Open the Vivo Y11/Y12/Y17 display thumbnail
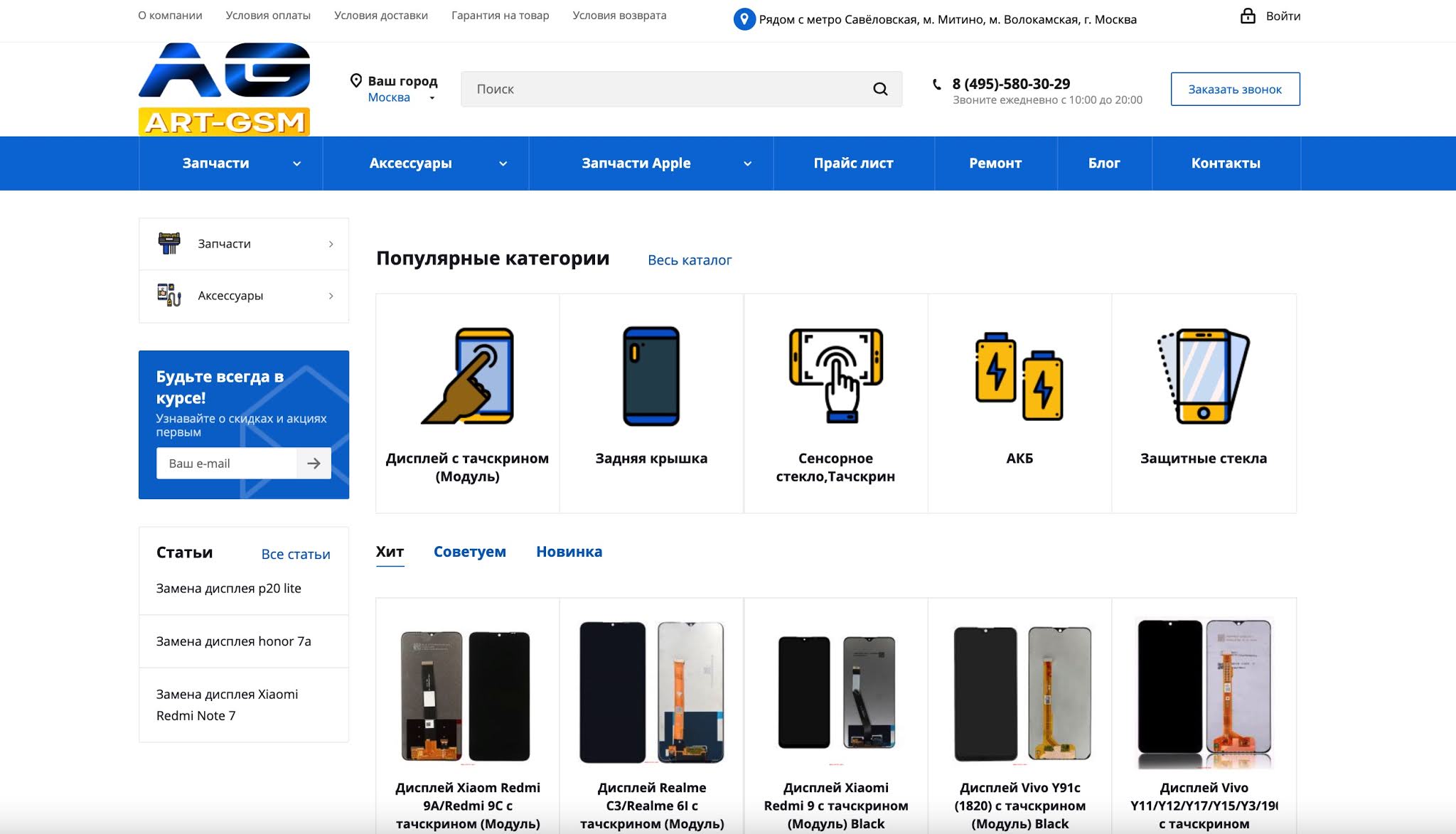This screenshot has width=1456, height=834. click(1204, 693)
